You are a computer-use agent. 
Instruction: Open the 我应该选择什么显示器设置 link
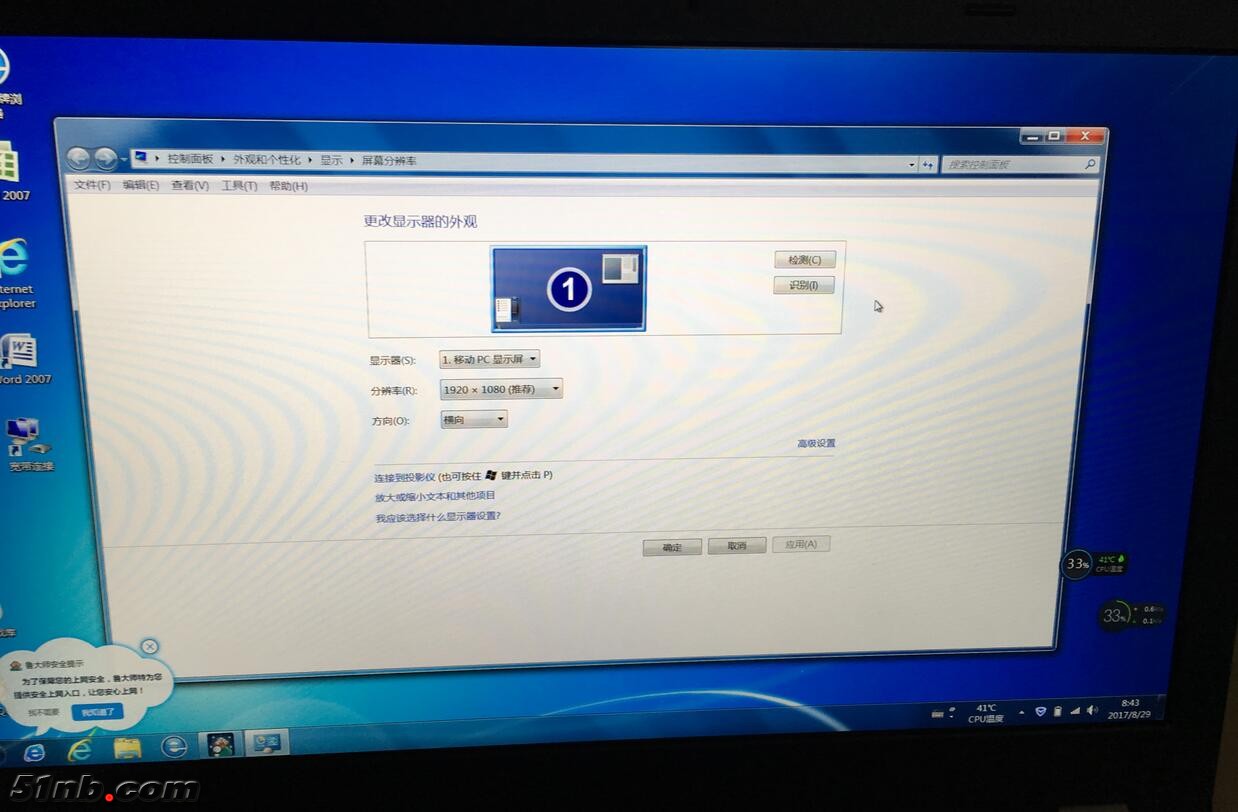438,517
